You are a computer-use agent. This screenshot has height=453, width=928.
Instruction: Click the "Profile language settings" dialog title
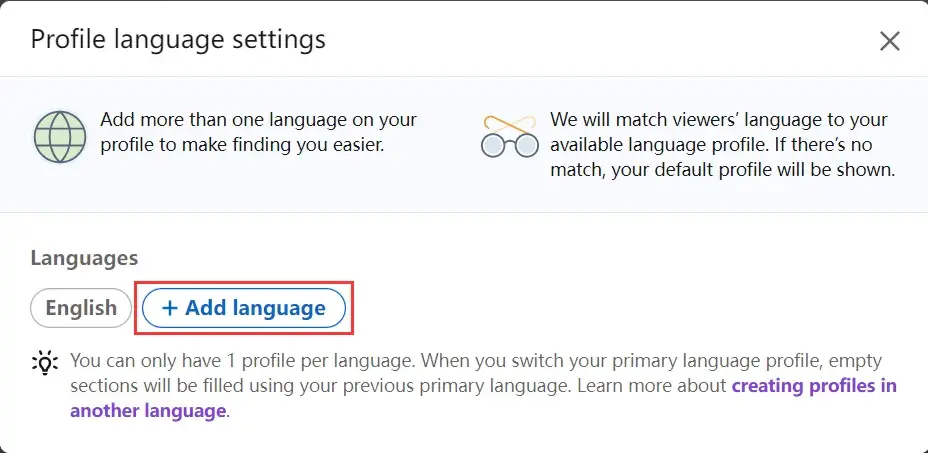pyautogui.click(x=178, y=40)
